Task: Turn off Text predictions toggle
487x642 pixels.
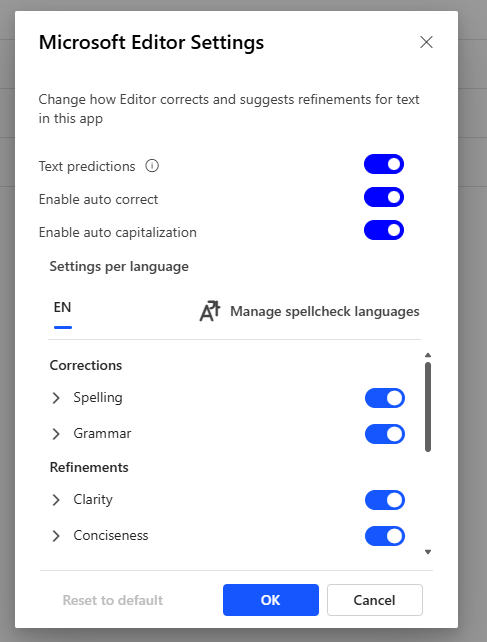Action: click(x=384, y=164)
